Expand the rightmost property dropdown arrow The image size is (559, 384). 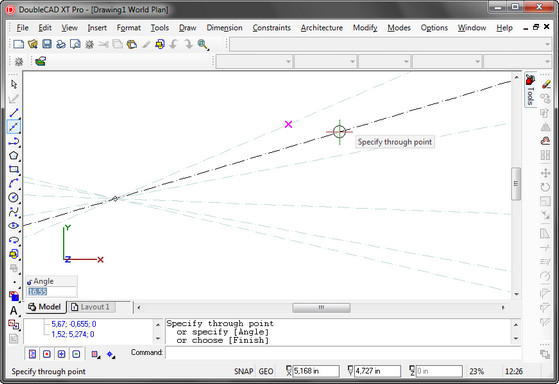pos(548,62)
